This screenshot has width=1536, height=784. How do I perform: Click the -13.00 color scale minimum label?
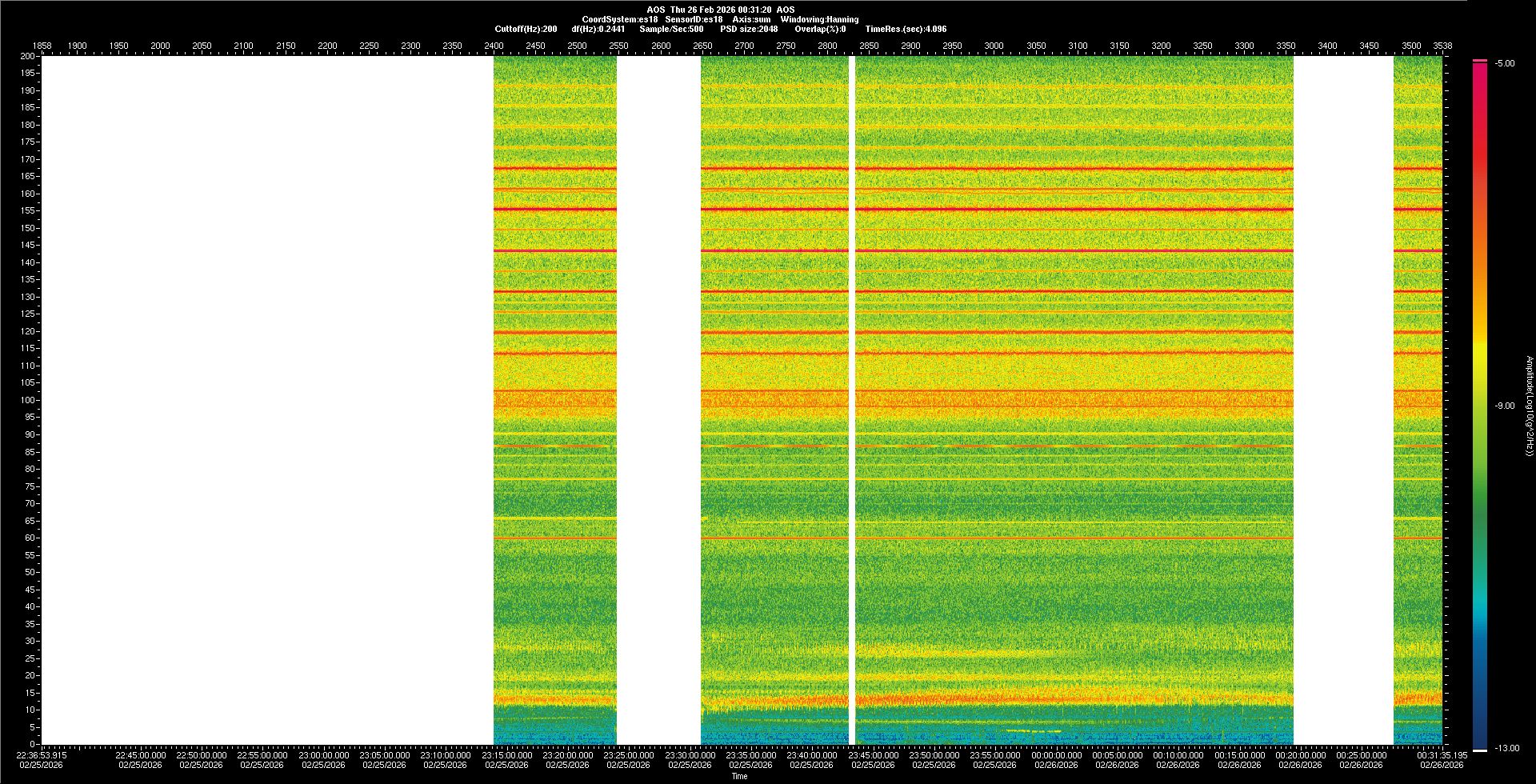(x=1505, y=749)
